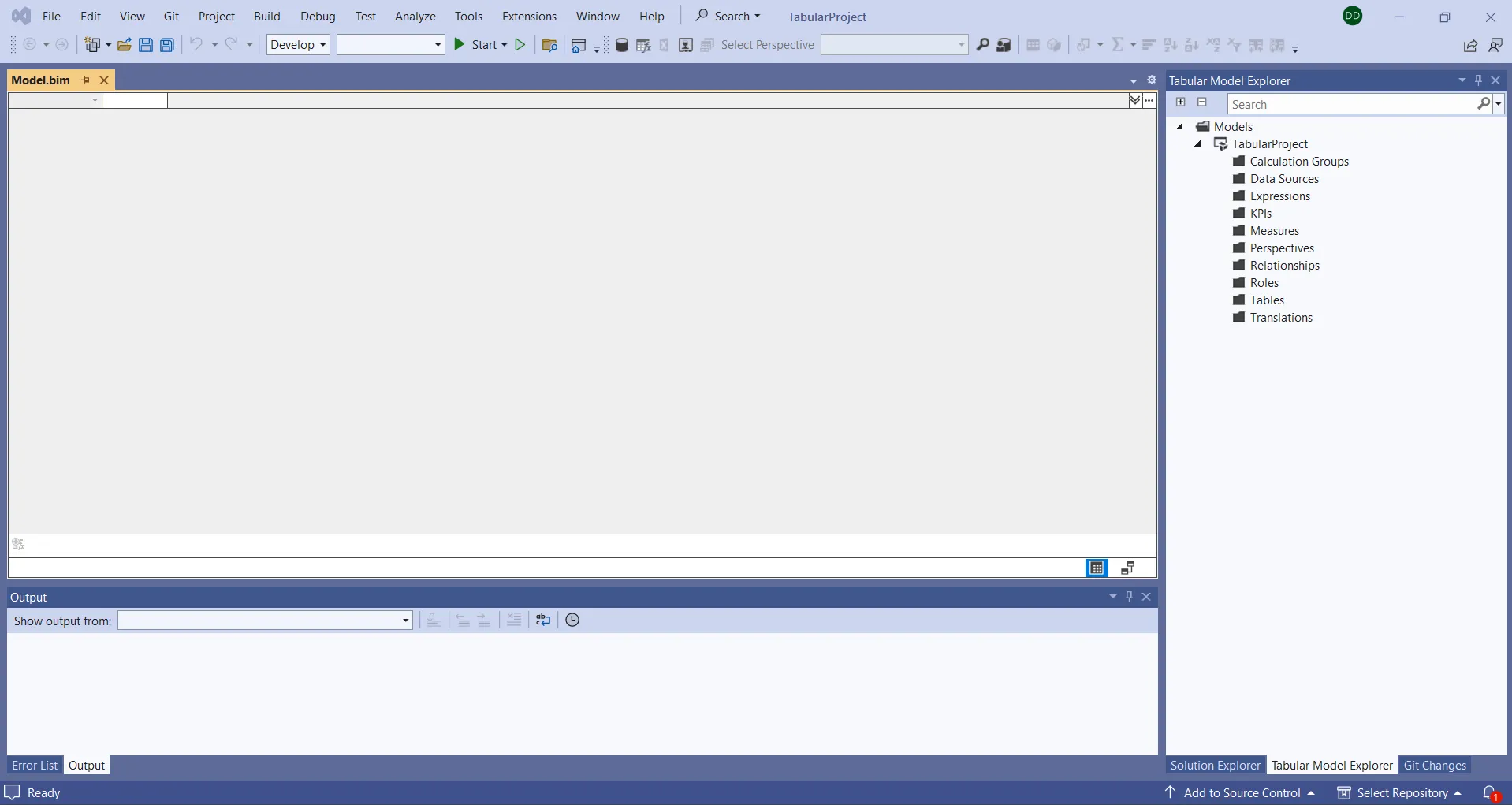Toggle word wrap in Output panel
Image resolution: width=1512 pixels, height=805 pixels.
pos(543,621)
